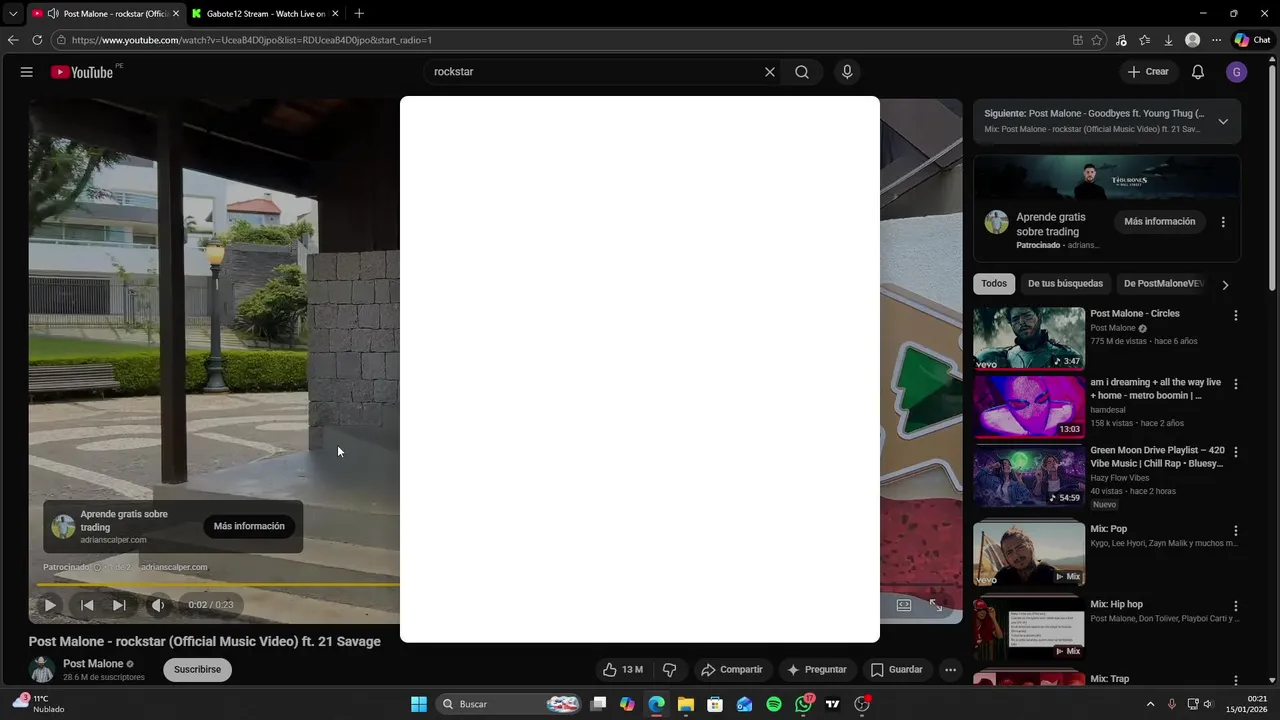Save the video with Guardar
Viewport: 1280px width, 720px height.
coord(897,670)
